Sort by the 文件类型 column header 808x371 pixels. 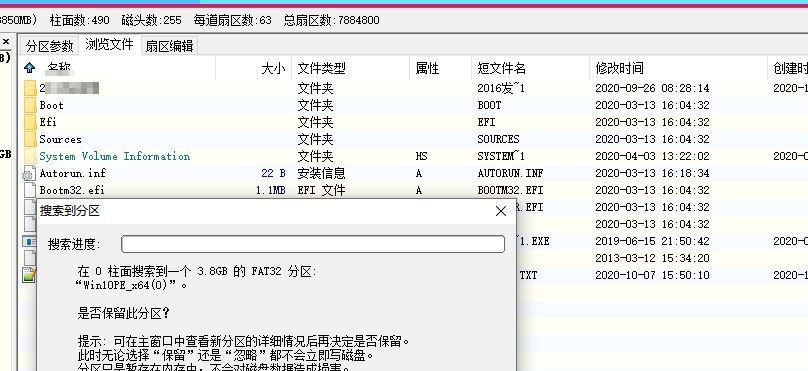coord(322,68)
